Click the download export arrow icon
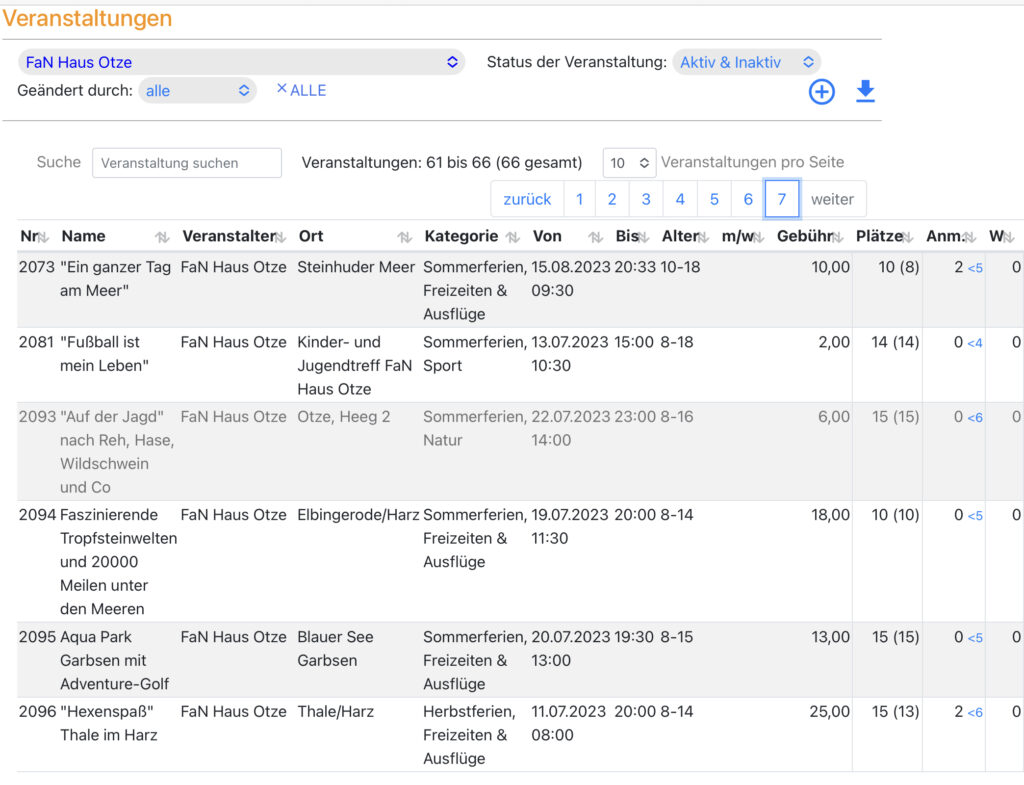This screenshot has height=785, width=1024. 865,91
